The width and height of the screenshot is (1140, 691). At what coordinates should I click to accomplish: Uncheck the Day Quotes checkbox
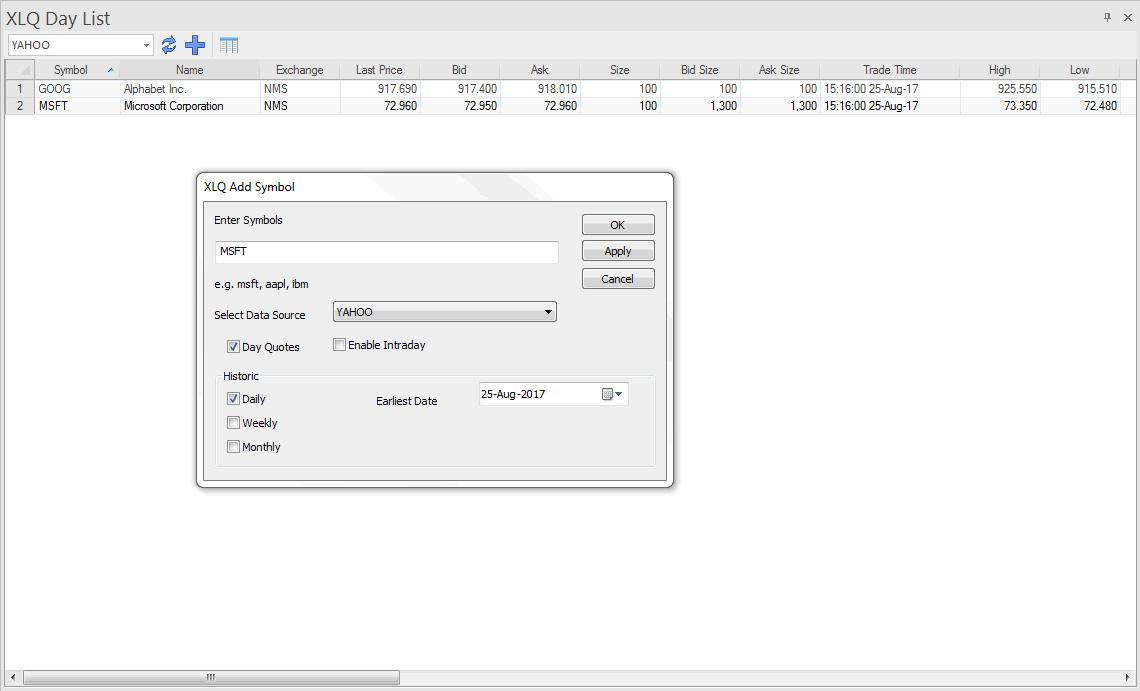pos(234,347)
